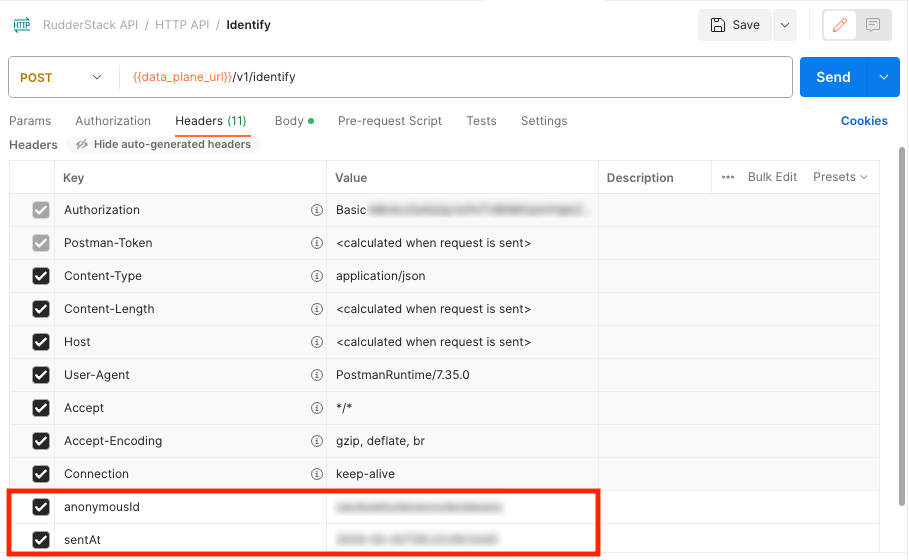Viewport: 909px width, 560px height.
Task: Open info icon for Authorization header
Action: (x=317, y=210)
